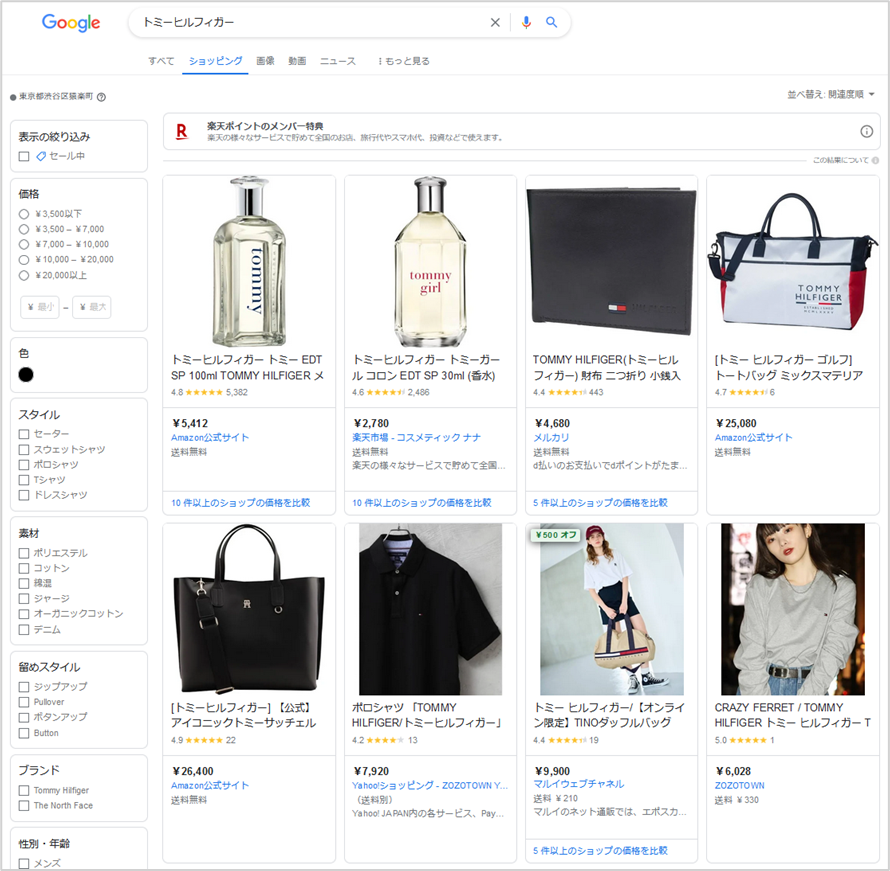
Task: Tick the Tシャツ style checkbox
Action: tap(24, 480)
